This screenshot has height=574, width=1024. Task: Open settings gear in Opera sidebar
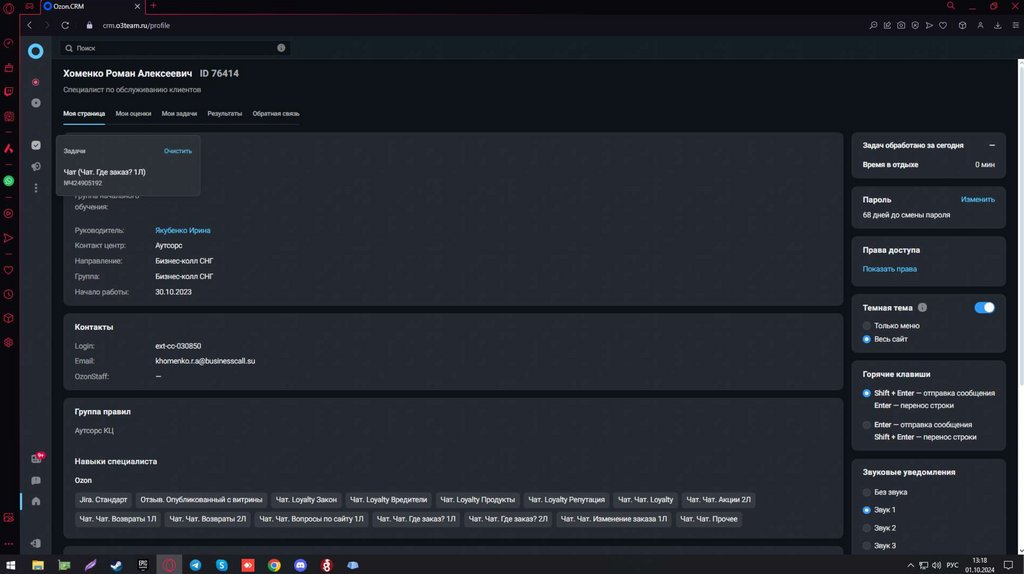pos(8,343)
